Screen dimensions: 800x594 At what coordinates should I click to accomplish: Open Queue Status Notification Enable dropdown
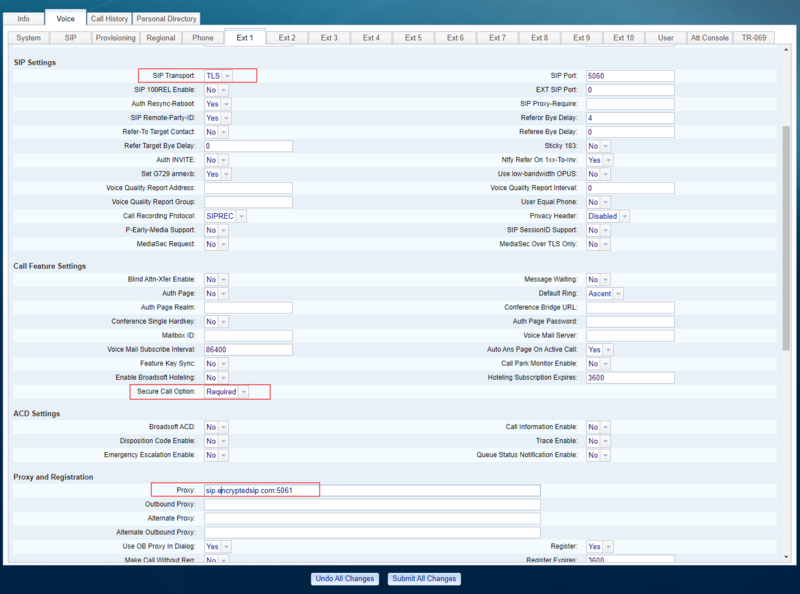tap(598, 455)
